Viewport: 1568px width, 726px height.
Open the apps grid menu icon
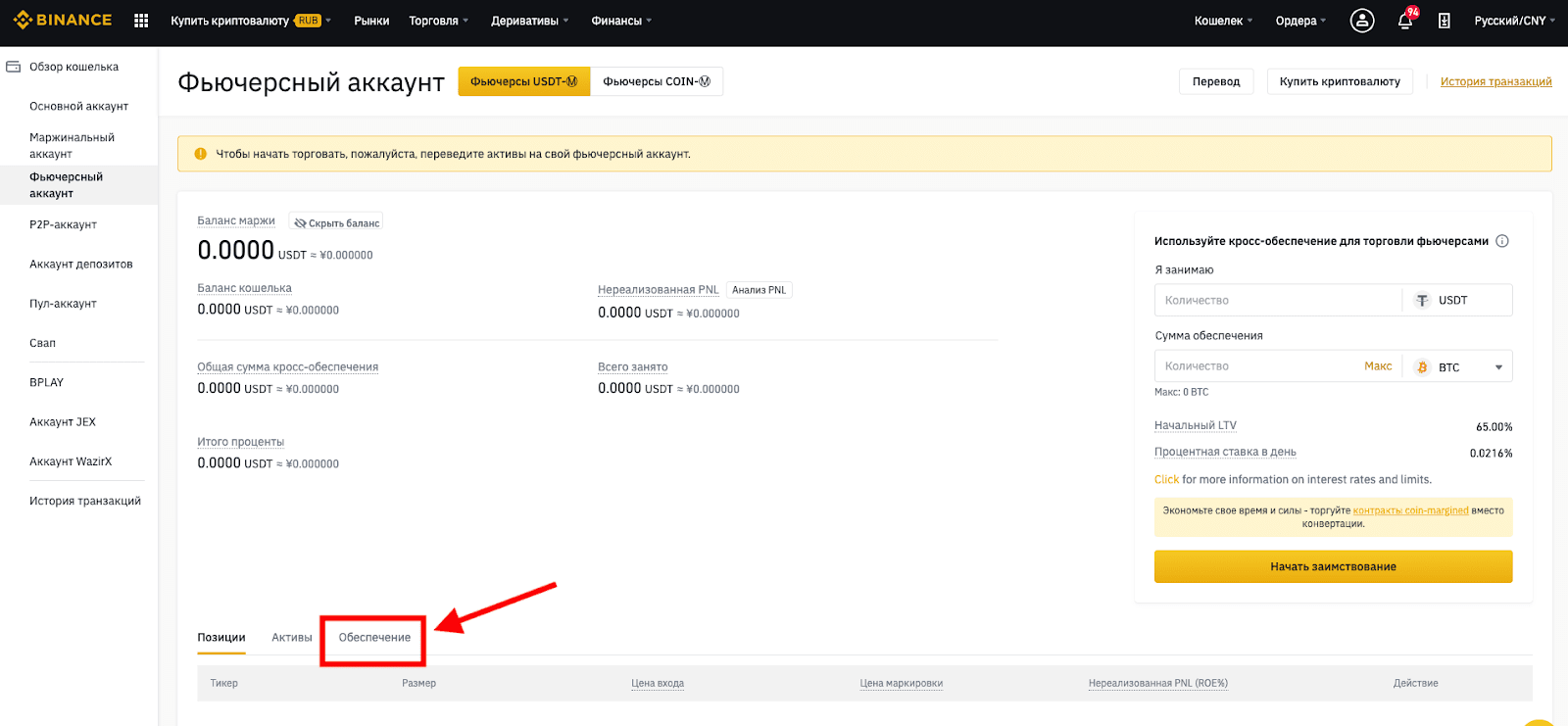point(141,21)
